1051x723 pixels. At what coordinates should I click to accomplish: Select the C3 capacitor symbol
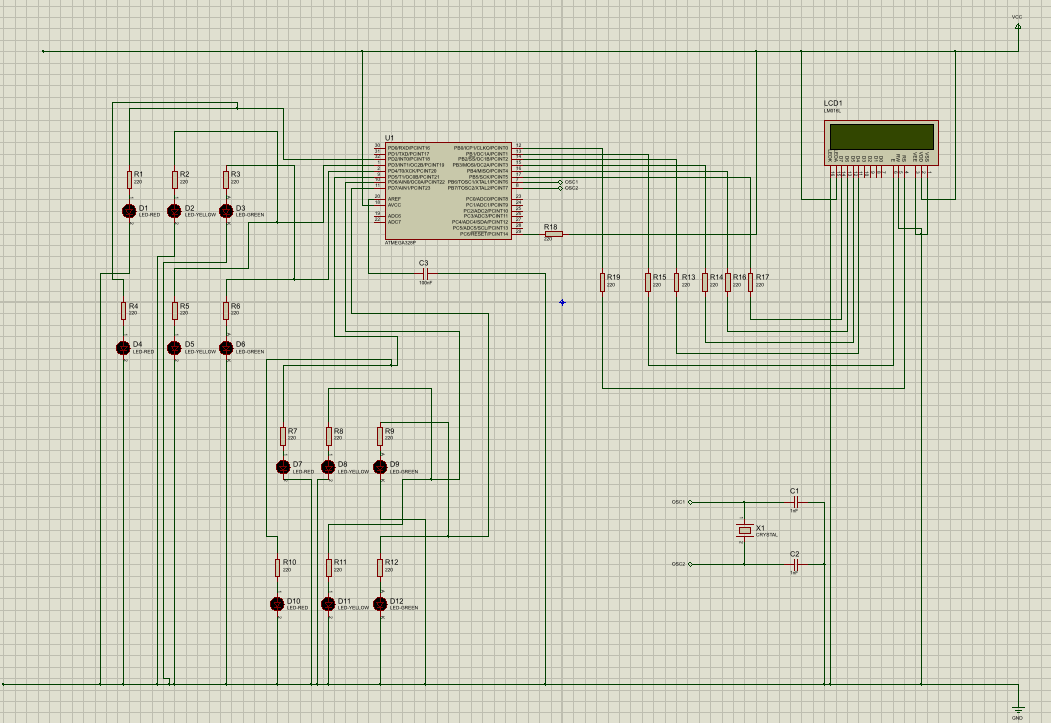tap(424, 273)
